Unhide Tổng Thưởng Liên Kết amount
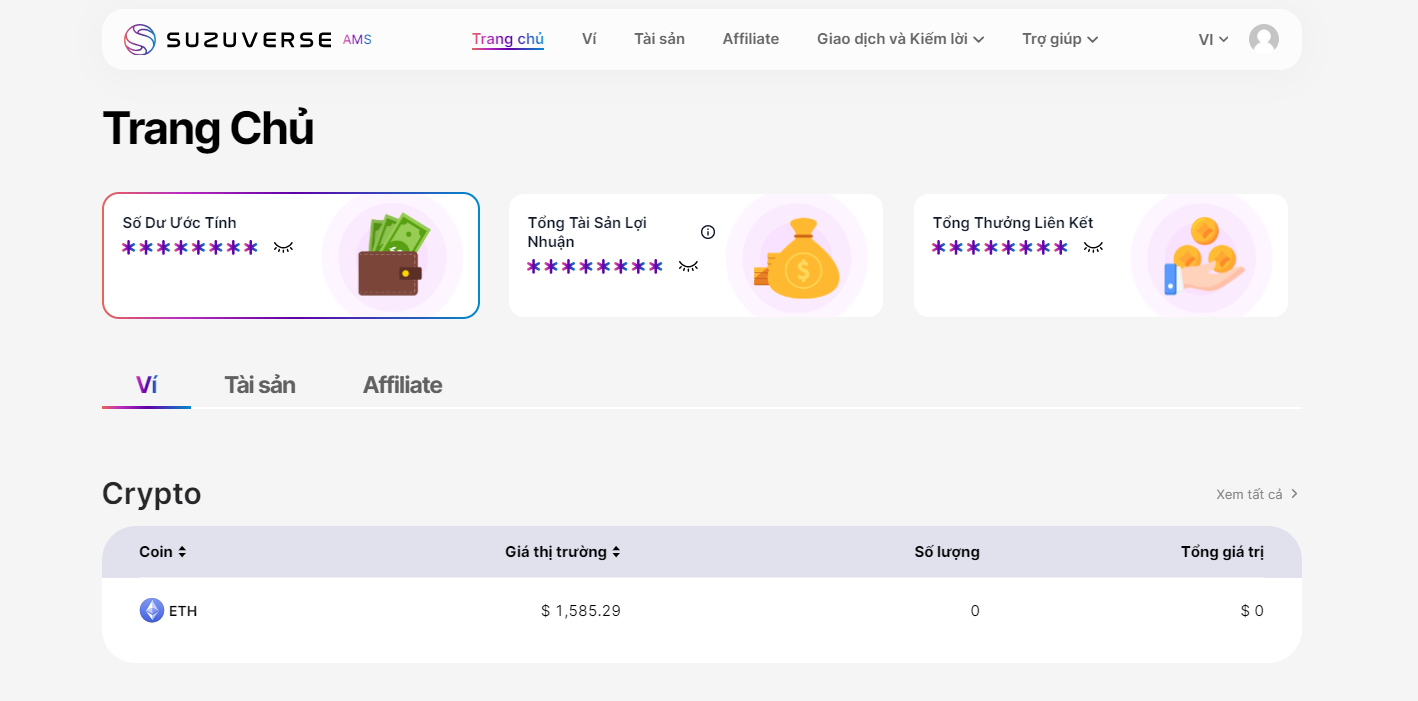1418x701 pixels. (x=1093, y=247)
